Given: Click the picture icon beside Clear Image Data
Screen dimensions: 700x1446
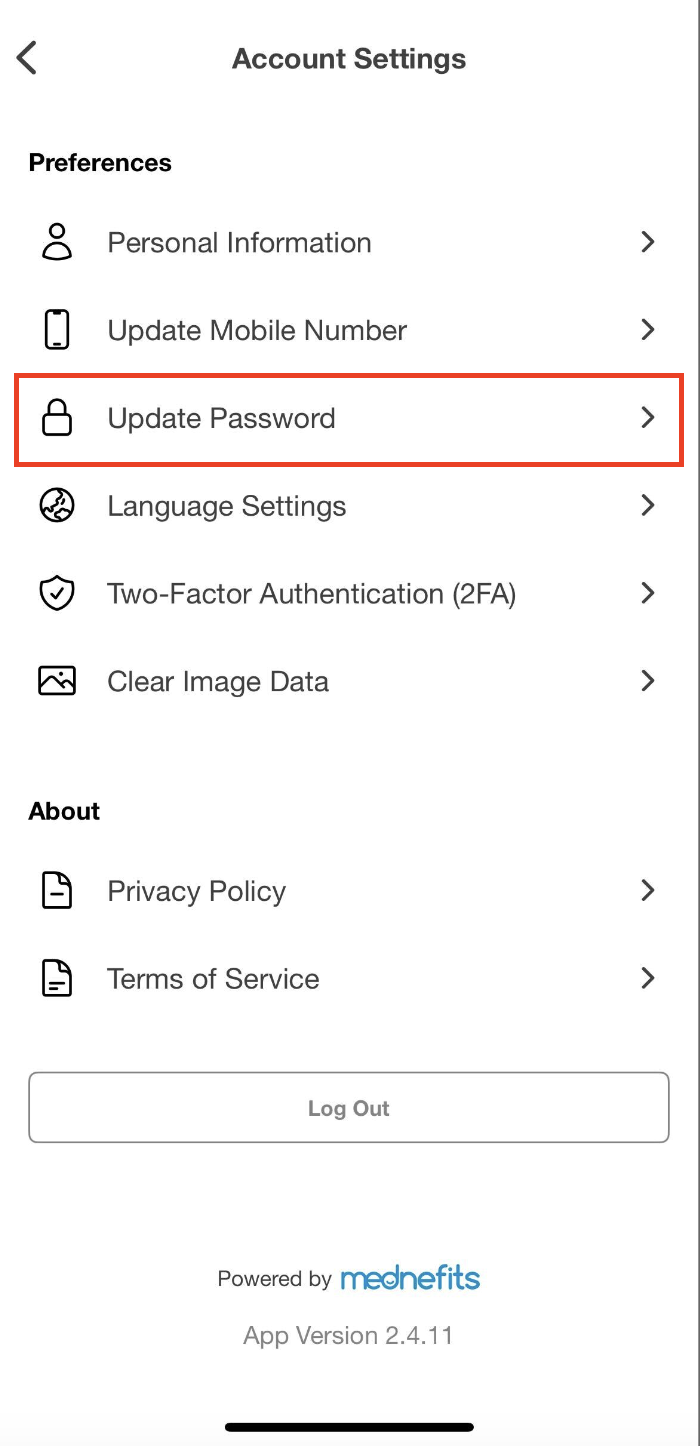Looking at the screenshot, I should click(x=57, y=682).
